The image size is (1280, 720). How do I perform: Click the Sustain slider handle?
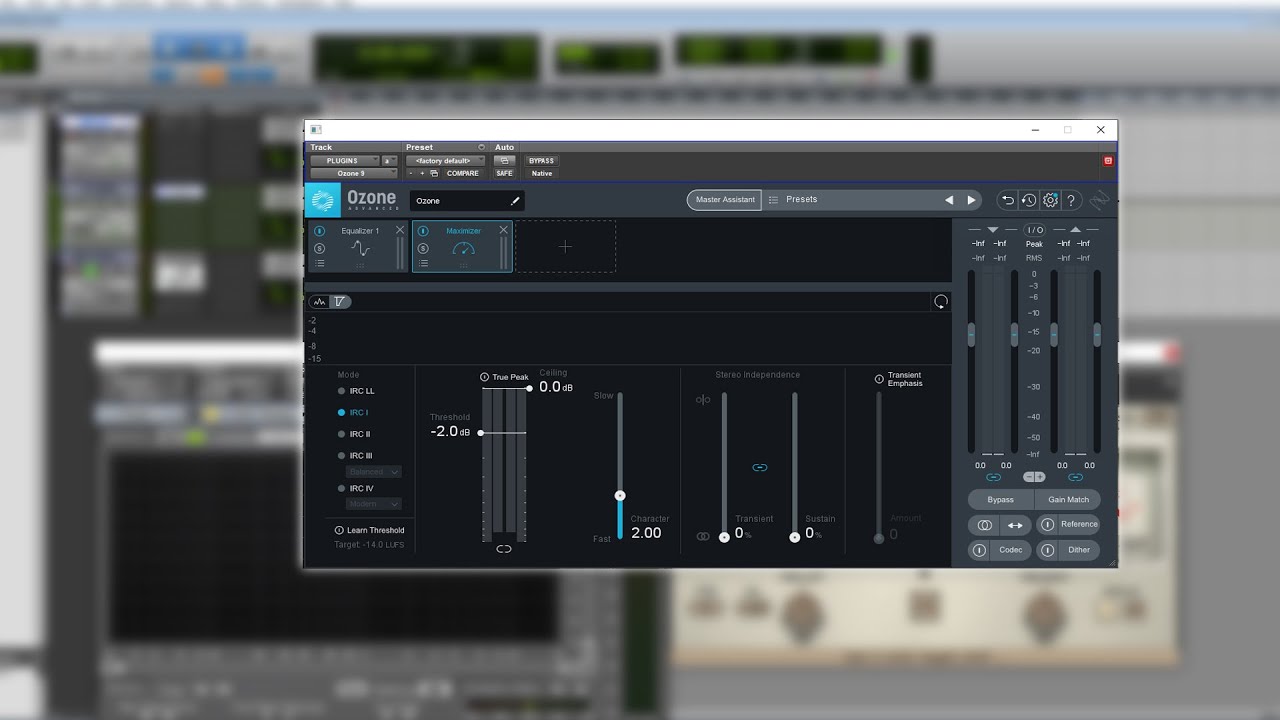(x=795, y=537)
